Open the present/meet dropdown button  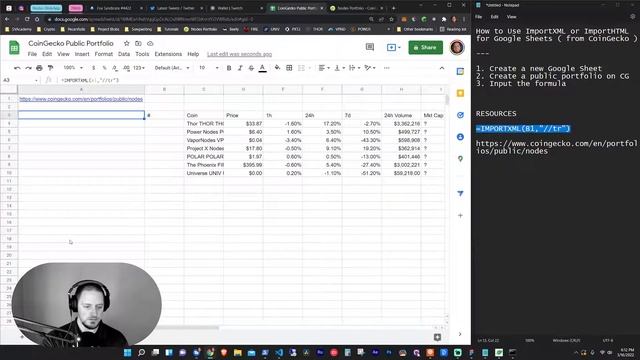click(393, 47)
